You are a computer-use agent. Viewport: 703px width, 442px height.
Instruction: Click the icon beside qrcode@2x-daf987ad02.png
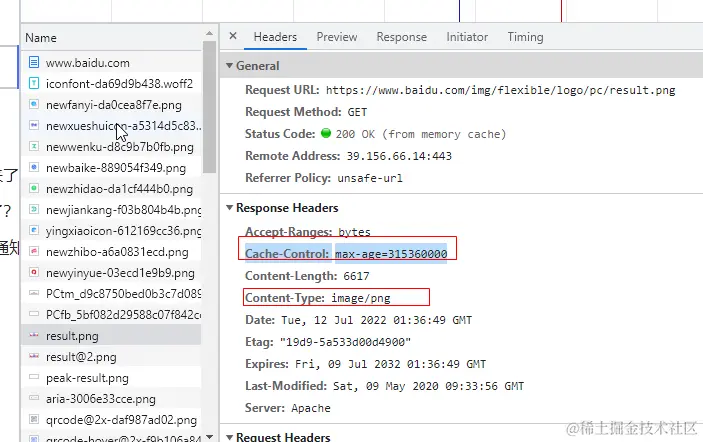coord(34,419)
